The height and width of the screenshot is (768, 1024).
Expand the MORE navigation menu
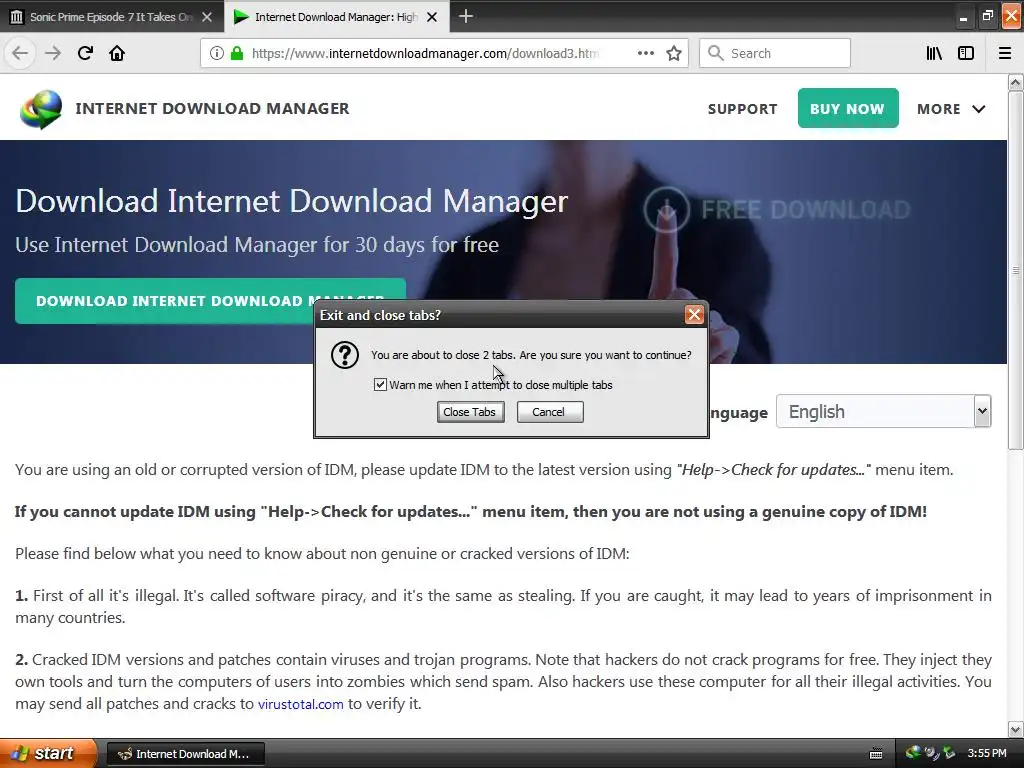pyautogui.click(x=951, y=109)
